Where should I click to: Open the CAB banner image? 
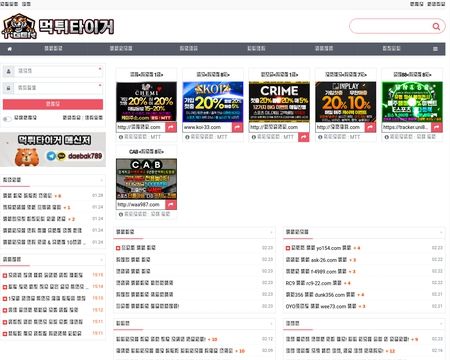click(146, 179)
